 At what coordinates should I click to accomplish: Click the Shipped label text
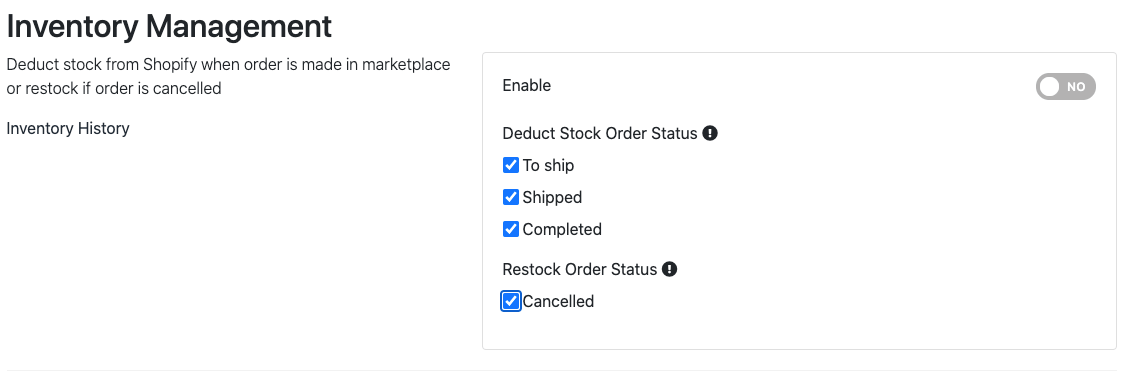click(x=552, y=197)
